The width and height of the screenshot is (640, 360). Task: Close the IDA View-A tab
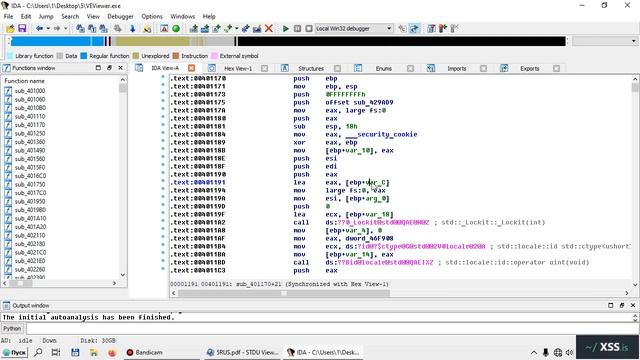(191, 68)
